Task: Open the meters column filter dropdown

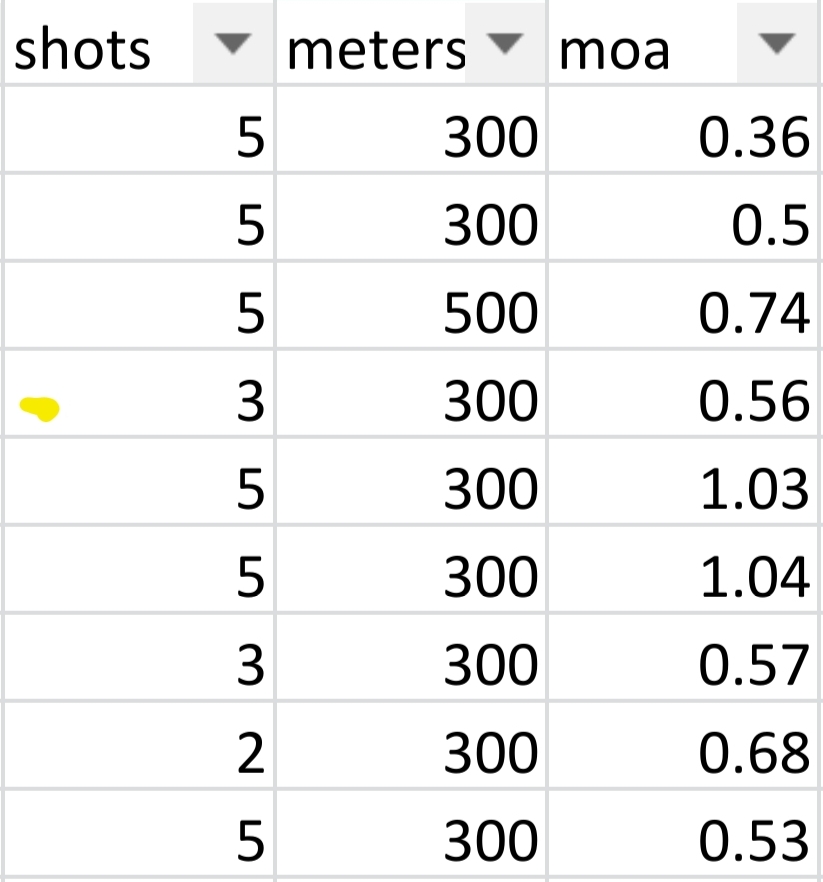Action: click(505, 43)
